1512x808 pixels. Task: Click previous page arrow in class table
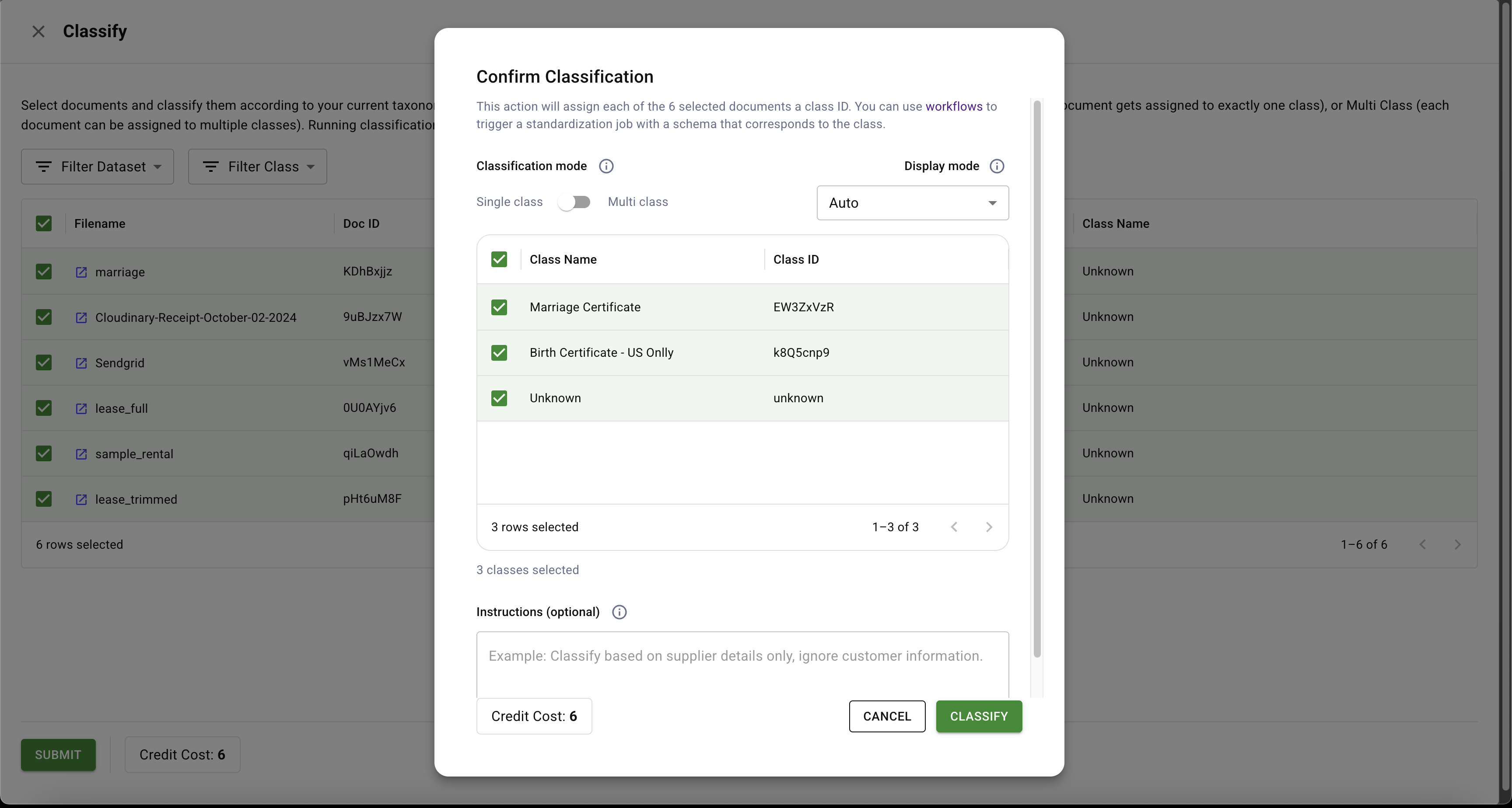coord(954,527)
